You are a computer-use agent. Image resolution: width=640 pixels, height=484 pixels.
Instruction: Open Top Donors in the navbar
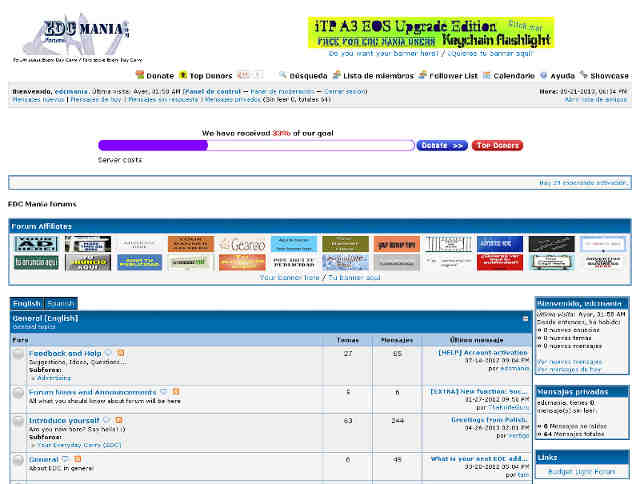(x=211, y=75)
